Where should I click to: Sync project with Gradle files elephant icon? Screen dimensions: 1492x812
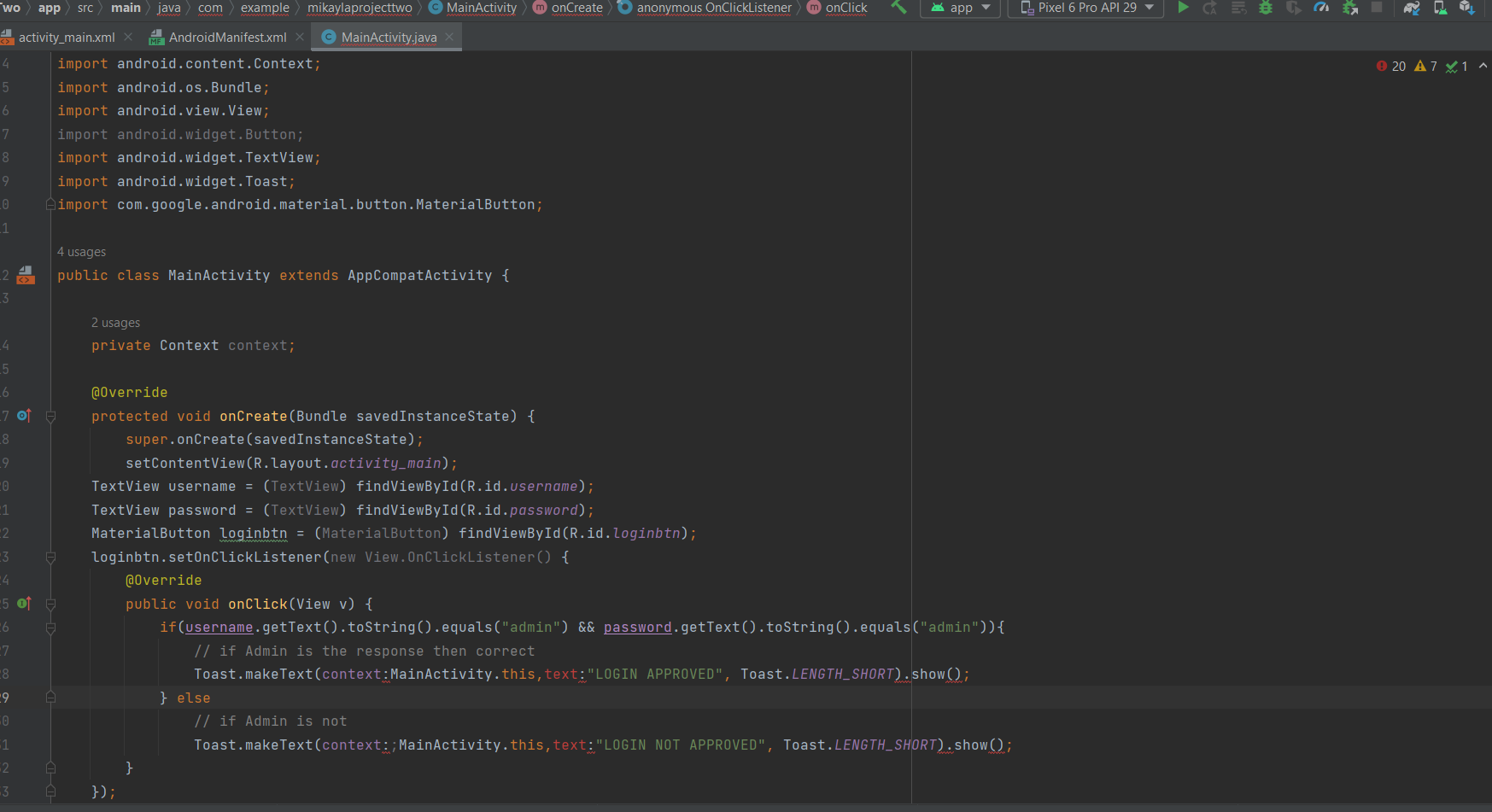tap(1412, 8)
